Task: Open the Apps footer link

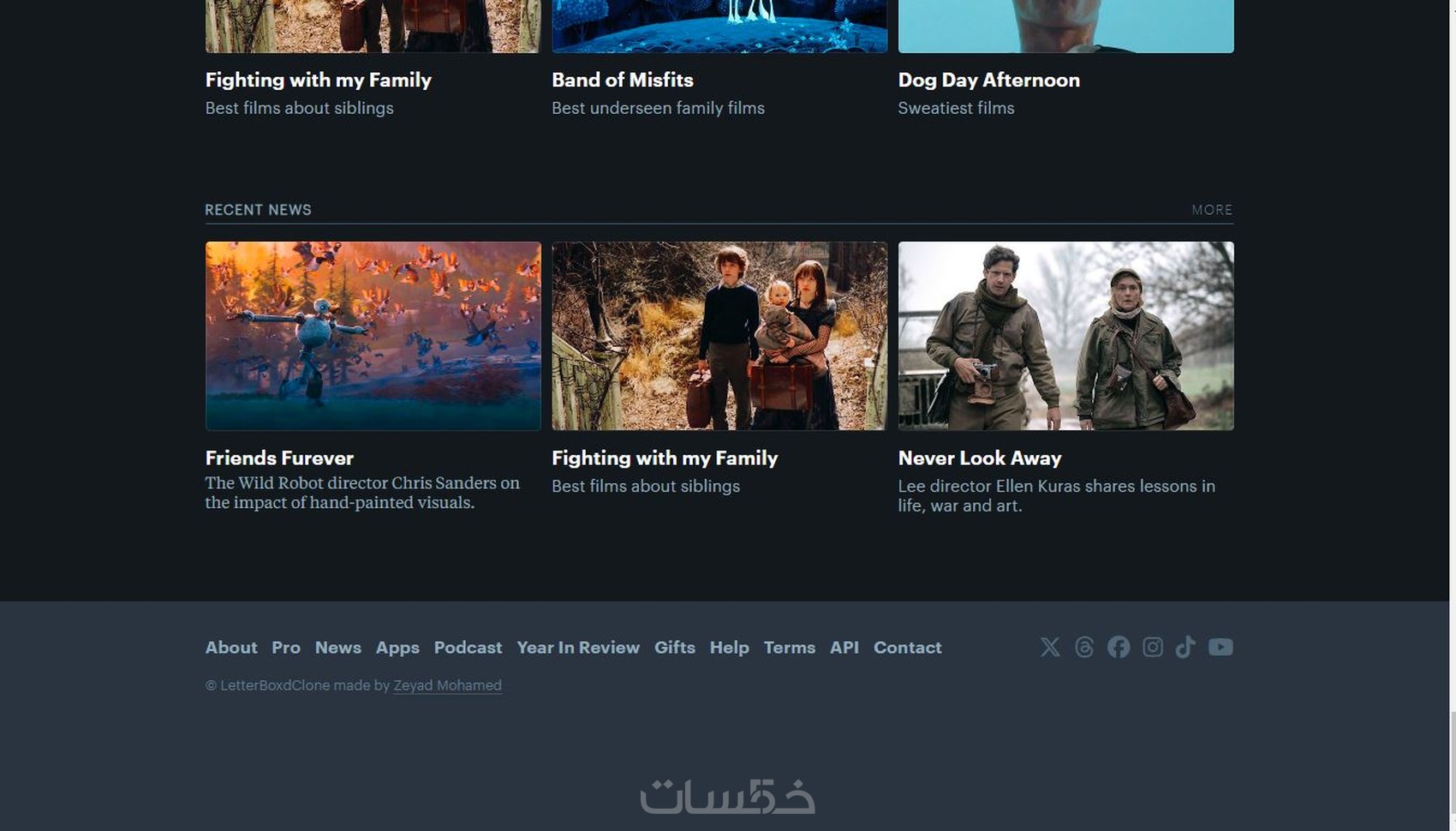Action: [x=397, y=648]
